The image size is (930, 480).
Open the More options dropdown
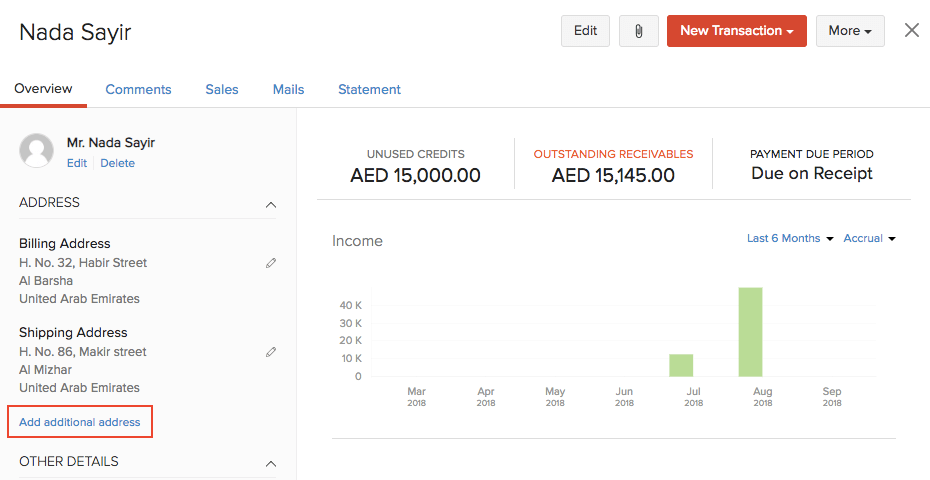point(849,31)
